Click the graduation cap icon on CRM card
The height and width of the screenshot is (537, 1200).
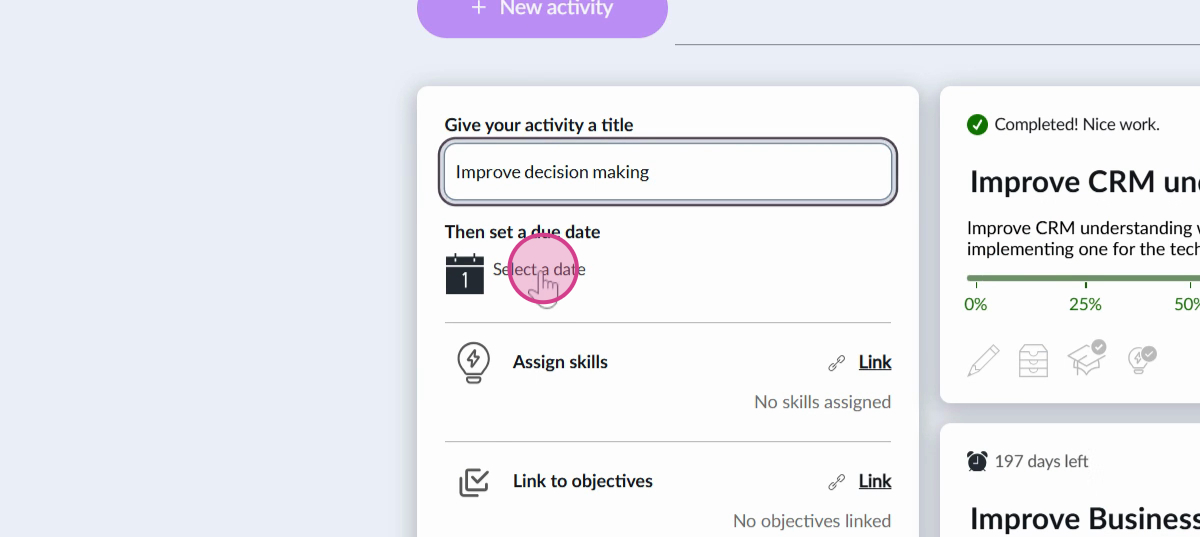pyautogui.click(x=1086, y=358)
